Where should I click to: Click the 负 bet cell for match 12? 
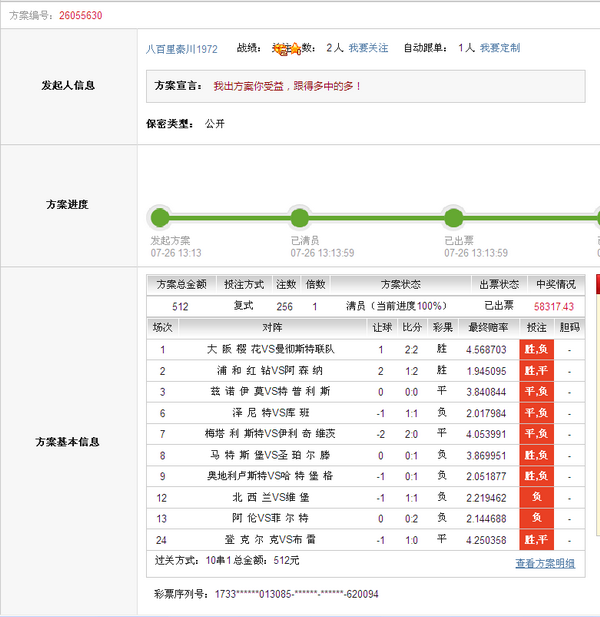536,497
